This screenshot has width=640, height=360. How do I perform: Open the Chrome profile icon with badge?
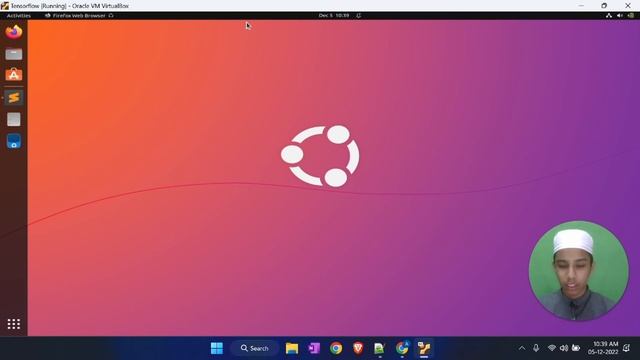[x=402, y=348]
